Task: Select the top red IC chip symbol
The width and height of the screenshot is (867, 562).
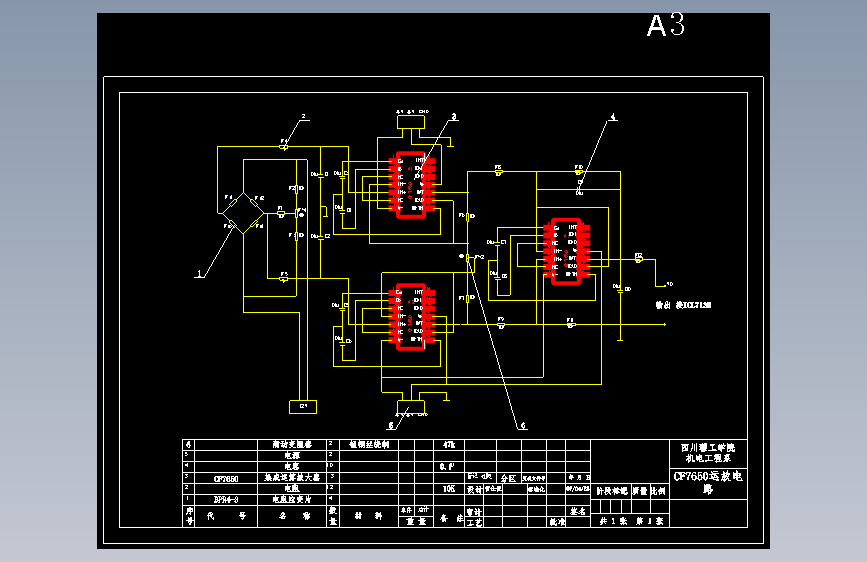Action: 412,185
